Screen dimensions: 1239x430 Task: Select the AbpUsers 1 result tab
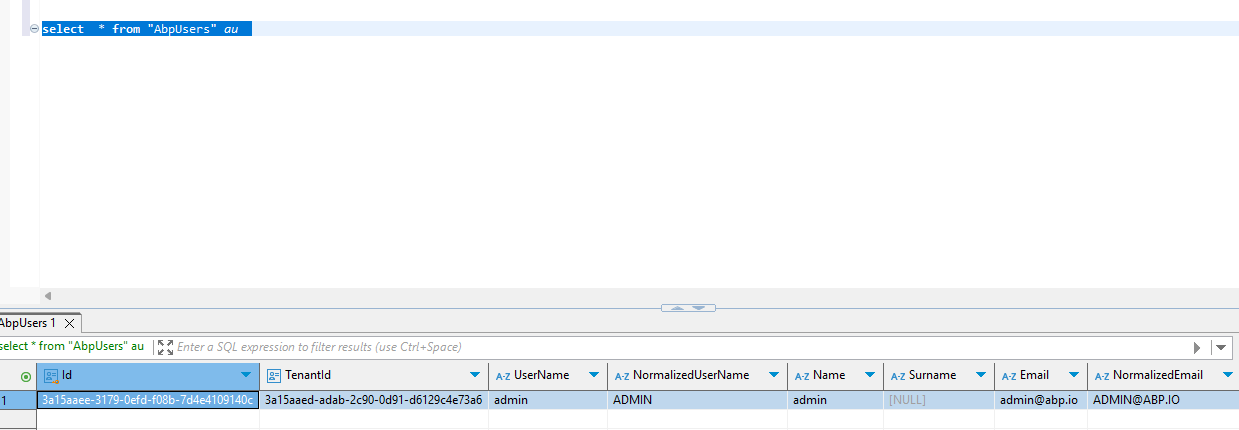coord(27,324)
